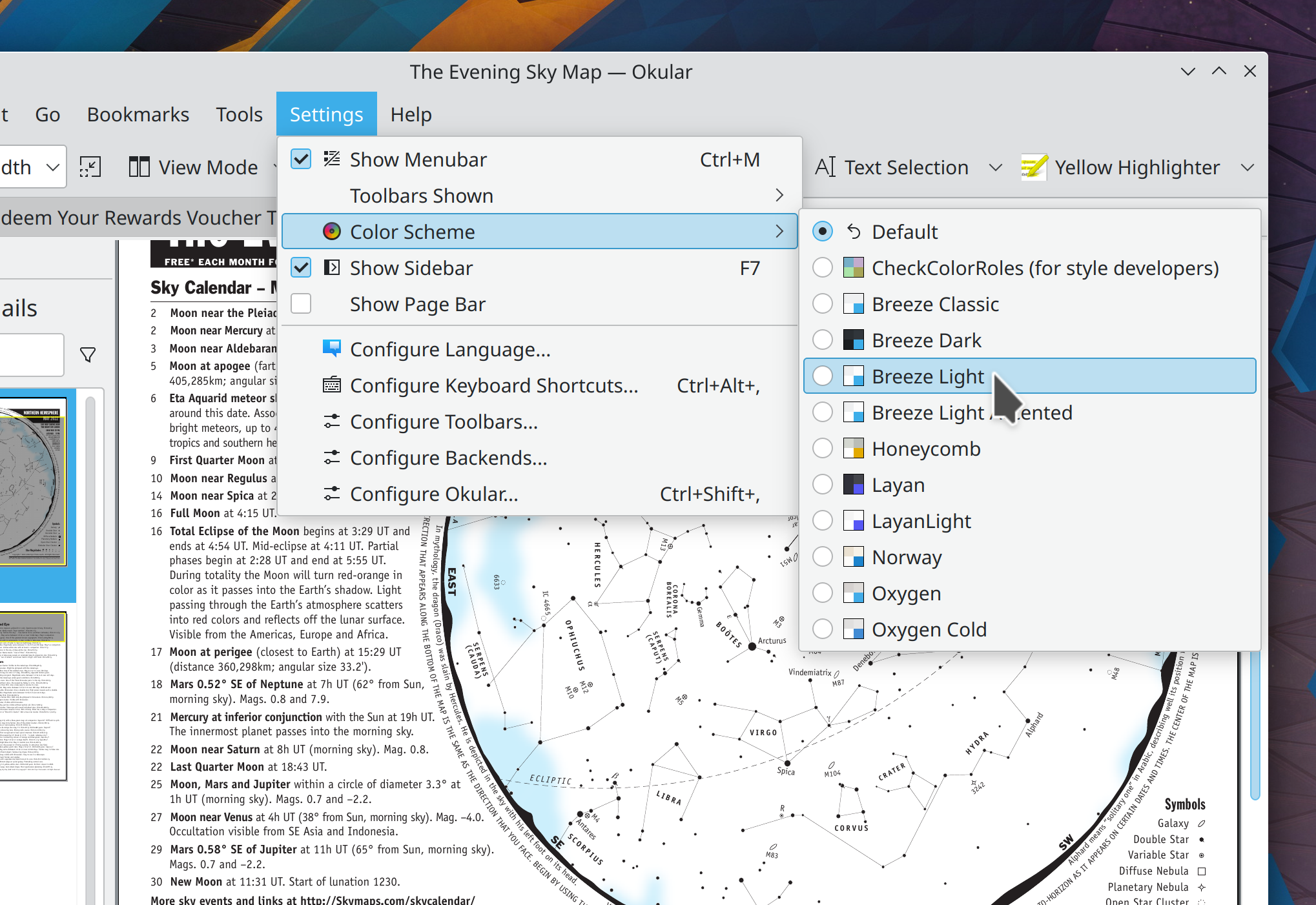This screenshot has height=905, width=1316.
Task: Click the fit-page icon beside zoom dropdown
Action: point(90,167)
